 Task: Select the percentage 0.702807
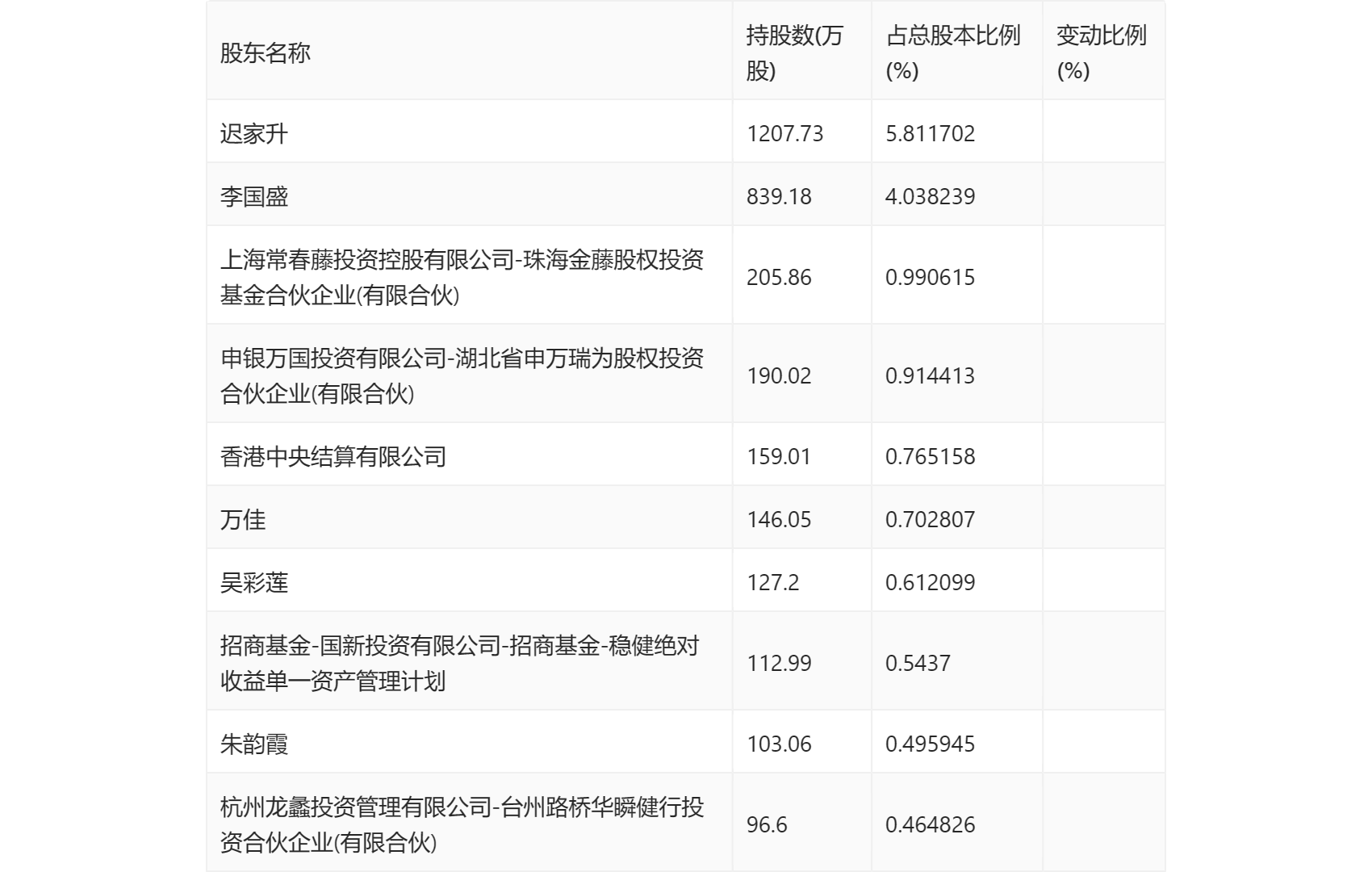(x=931, y=519)
